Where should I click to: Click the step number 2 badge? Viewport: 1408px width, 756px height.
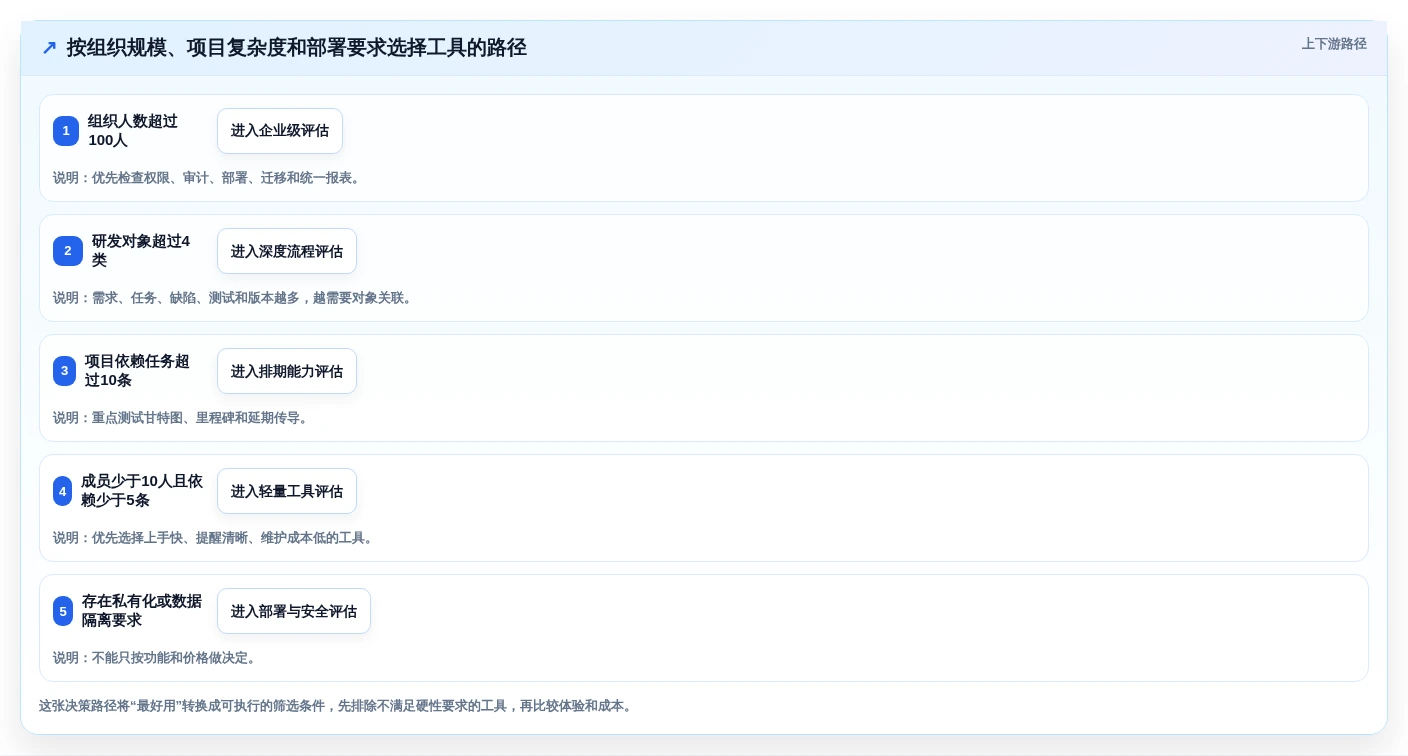(x=68, y=251)
